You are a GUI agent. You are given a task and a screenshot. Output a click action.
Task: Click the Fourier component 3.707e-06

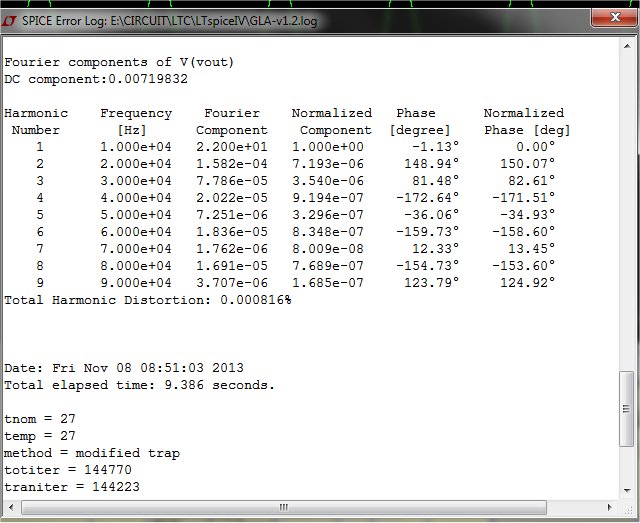(x=232, y=283)
